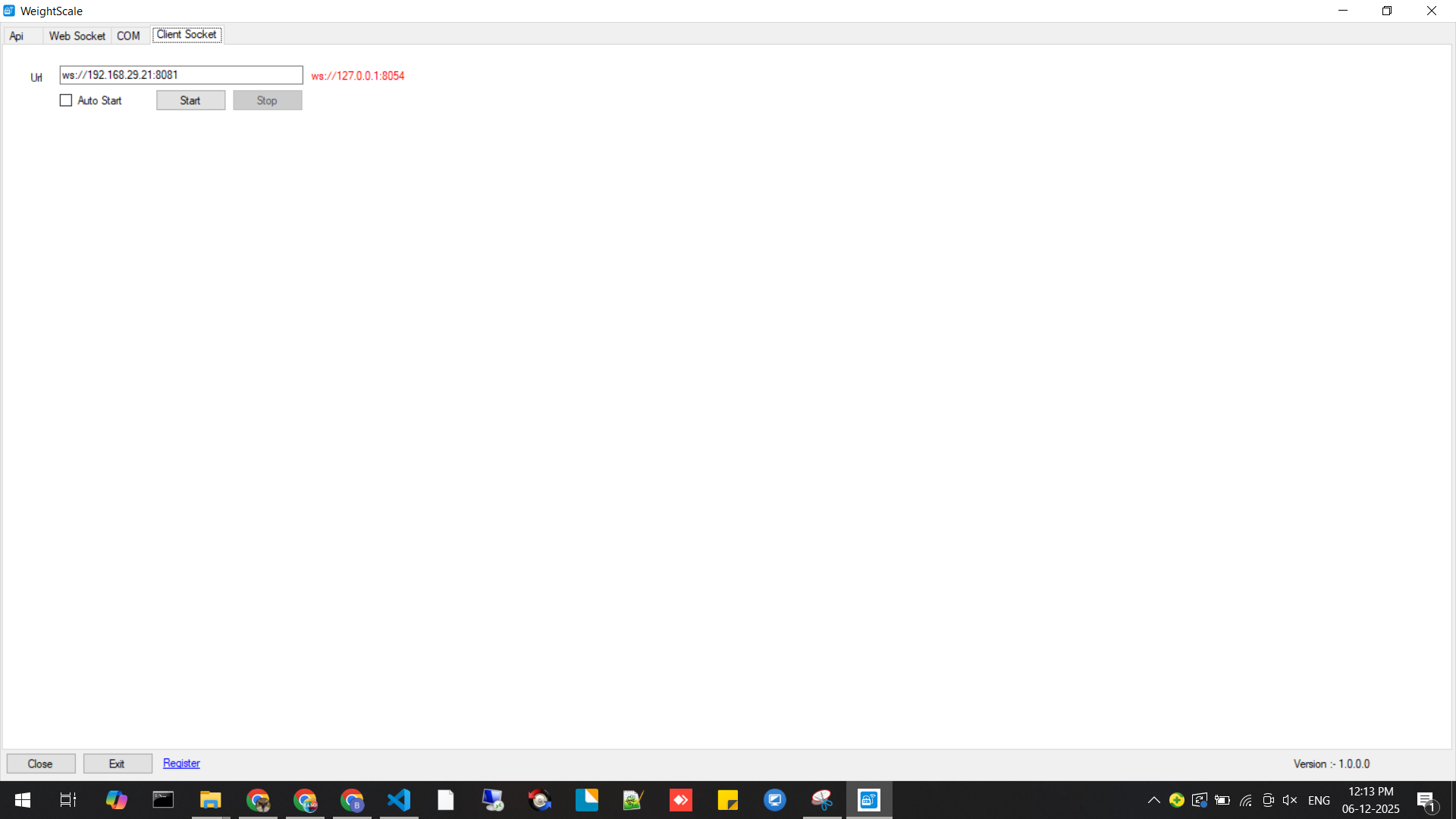Open File Explorer from taskbar
This screenshot has width=1456, height=819.
210,800
